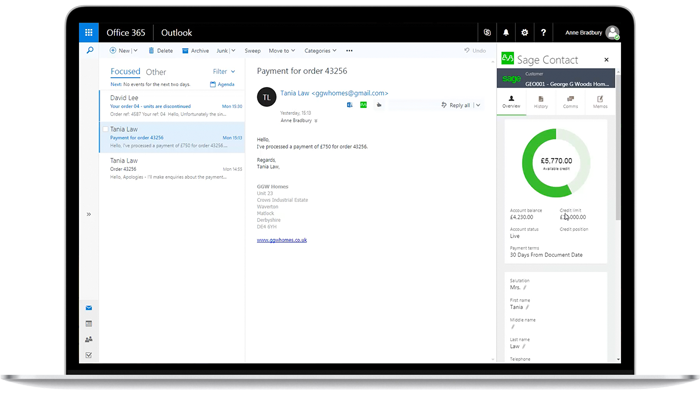This screenshot has height=394, width=700.
Task: Click the New message button
Action: point(119,51)
